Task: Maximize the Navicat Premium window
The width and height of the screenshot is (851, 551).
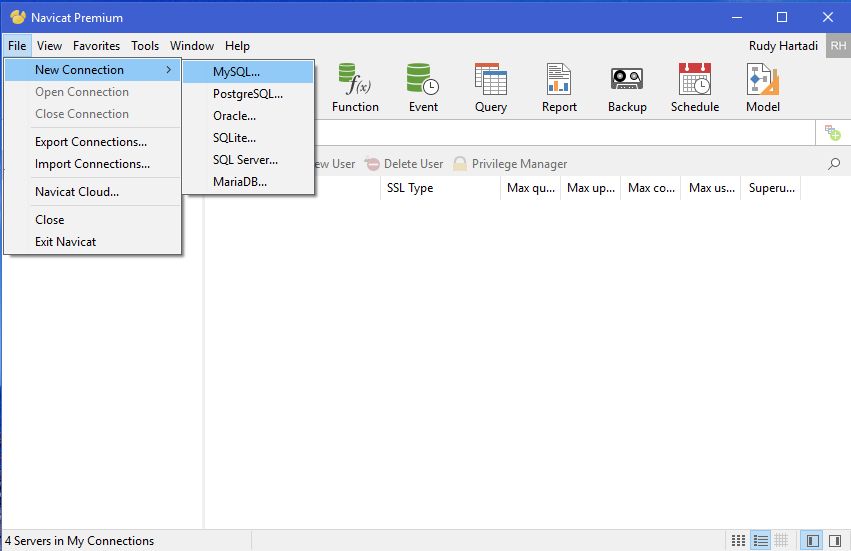Action: (782, 17)
